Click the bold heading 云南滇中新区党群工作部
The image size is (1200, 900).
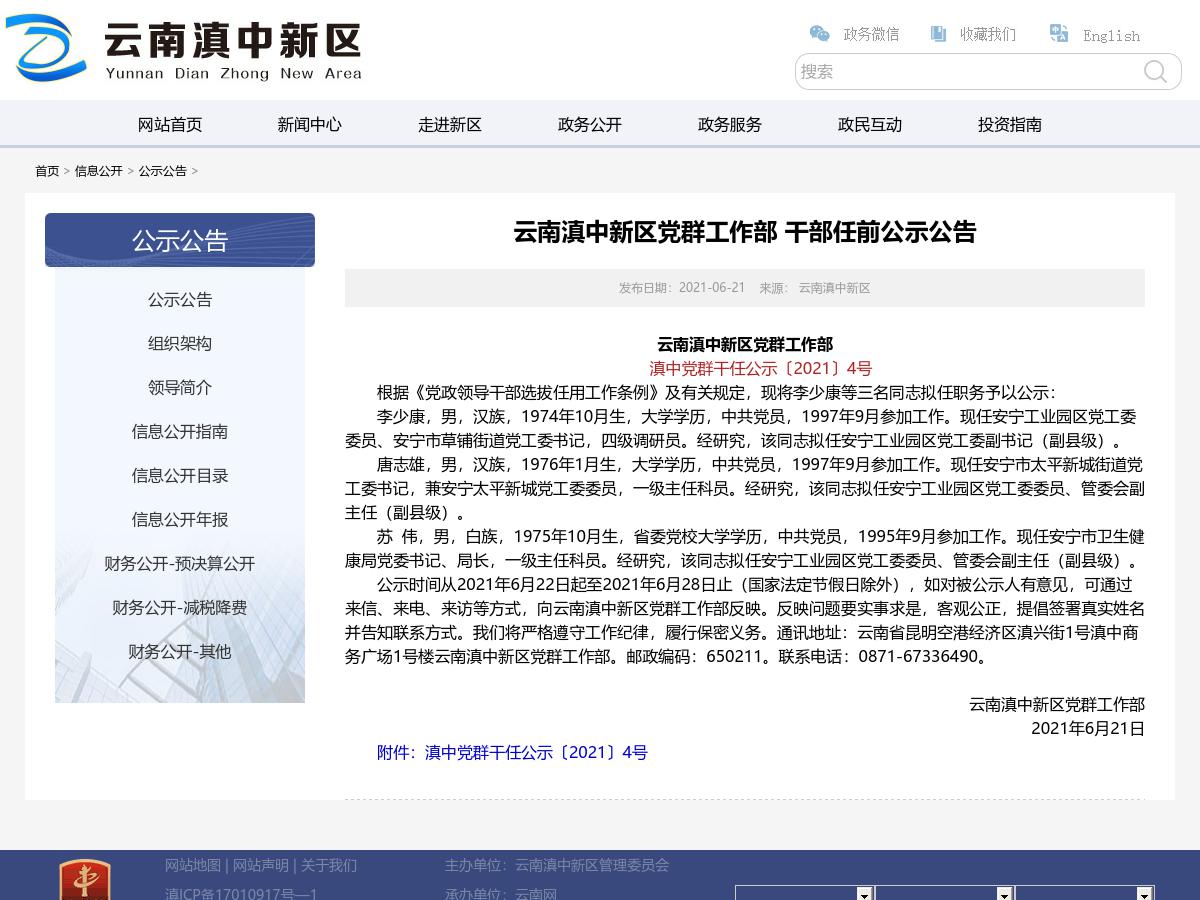pyautogui.click(x=745, y=345)
